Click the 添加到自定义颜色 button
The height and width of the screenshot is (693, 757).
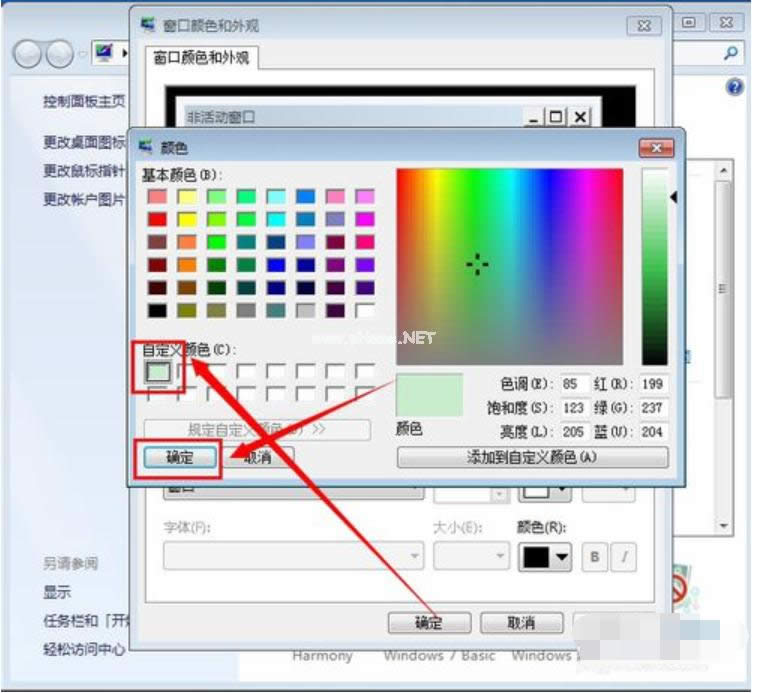(x=532, y=457)
